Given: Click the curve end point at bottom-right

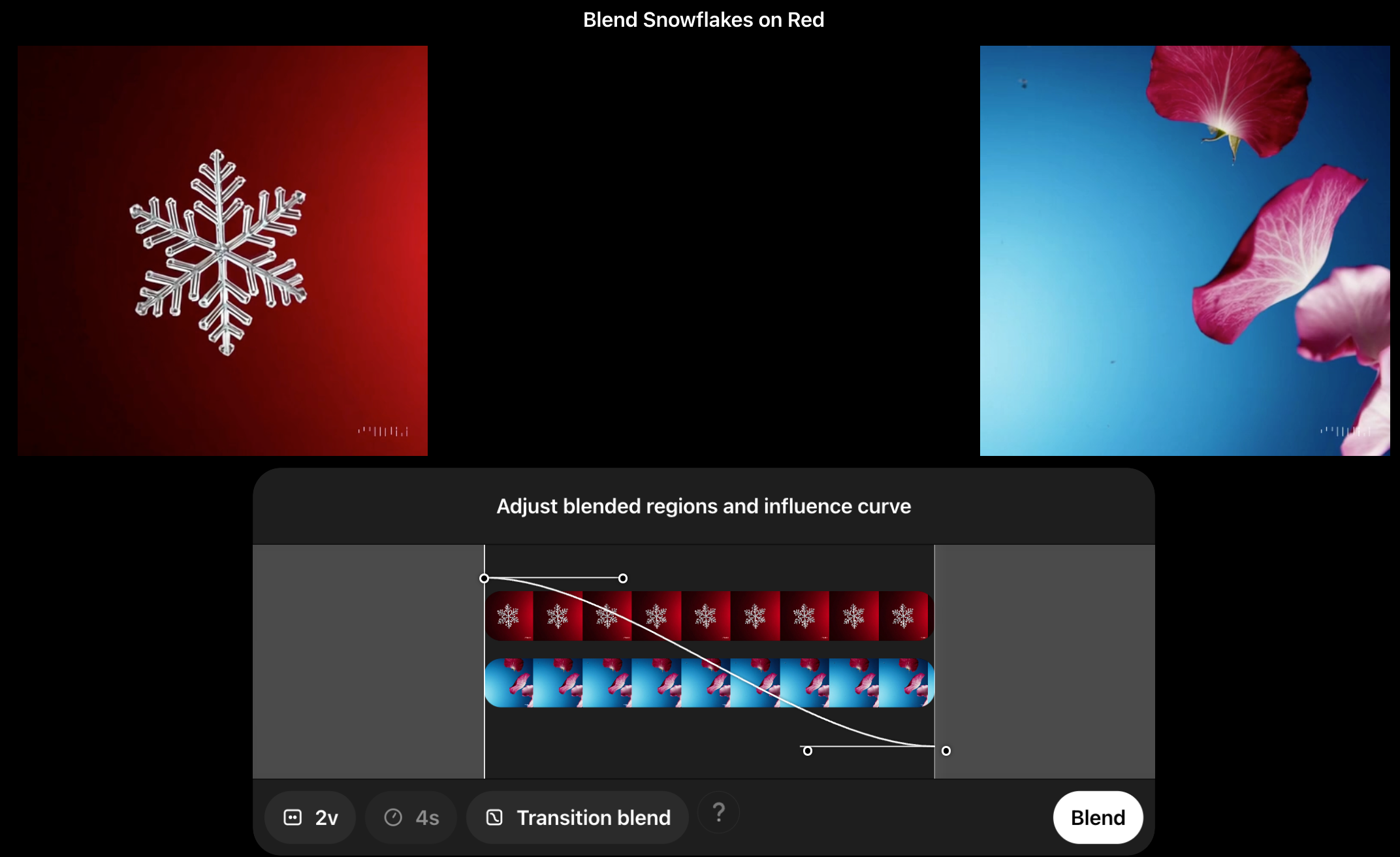Looking at the screenshot, I should (x=946, y=751).
